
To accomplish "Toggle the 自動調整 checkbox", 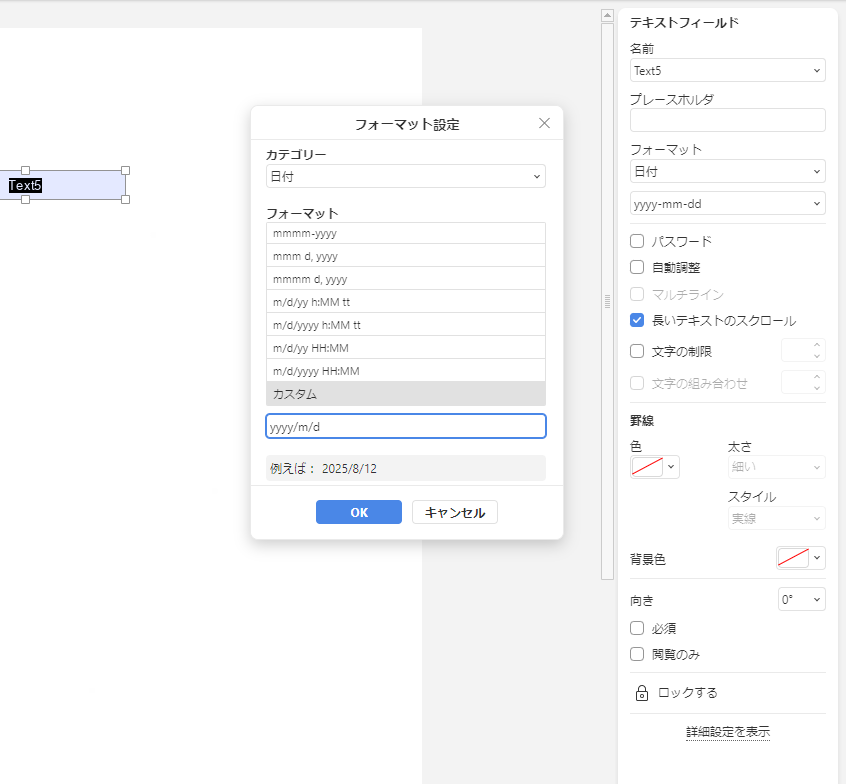I will tap(637, 267).
